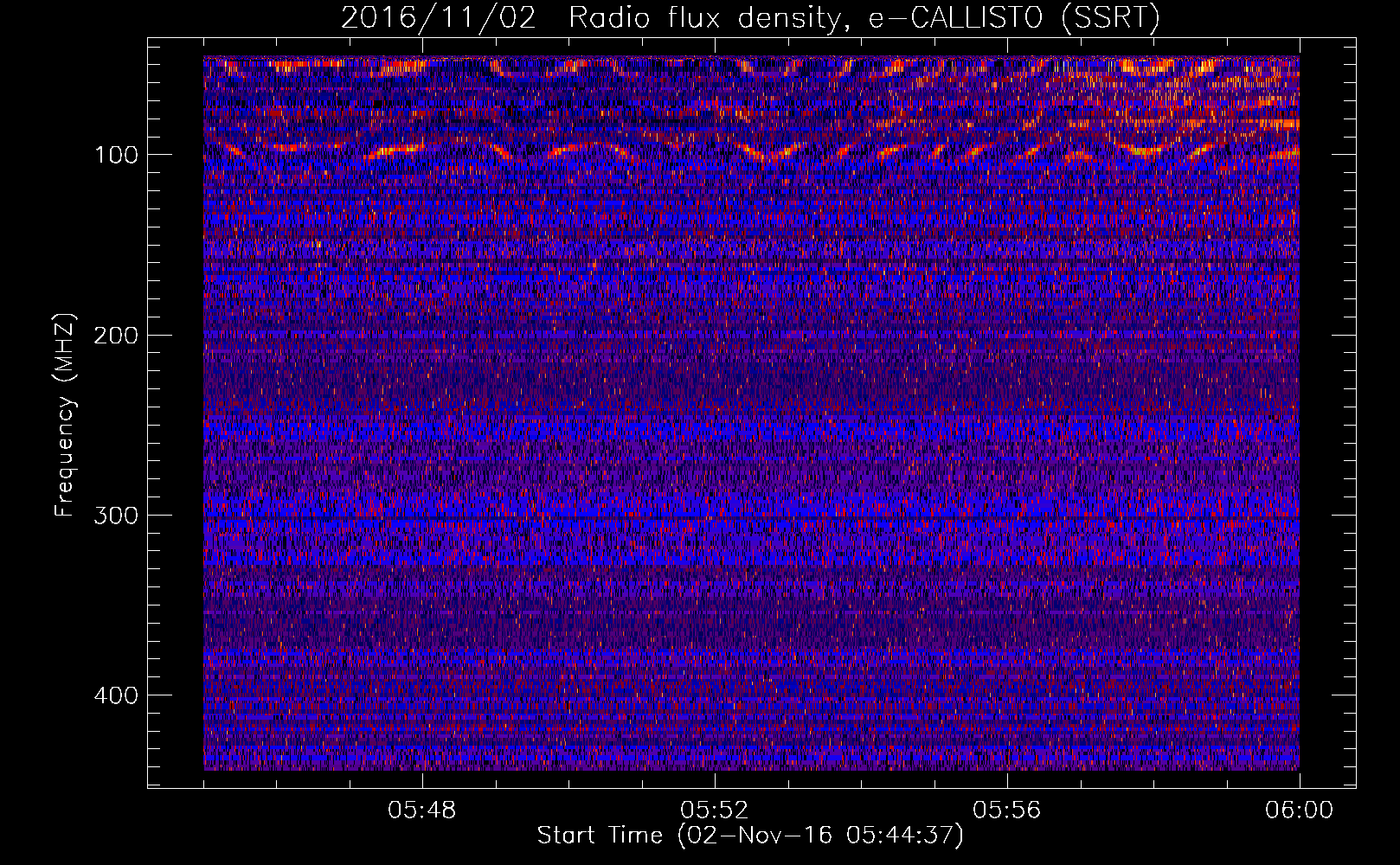Click the 06:00 time tick label
1400x865 pixels.
click(x=1299, y=811)
